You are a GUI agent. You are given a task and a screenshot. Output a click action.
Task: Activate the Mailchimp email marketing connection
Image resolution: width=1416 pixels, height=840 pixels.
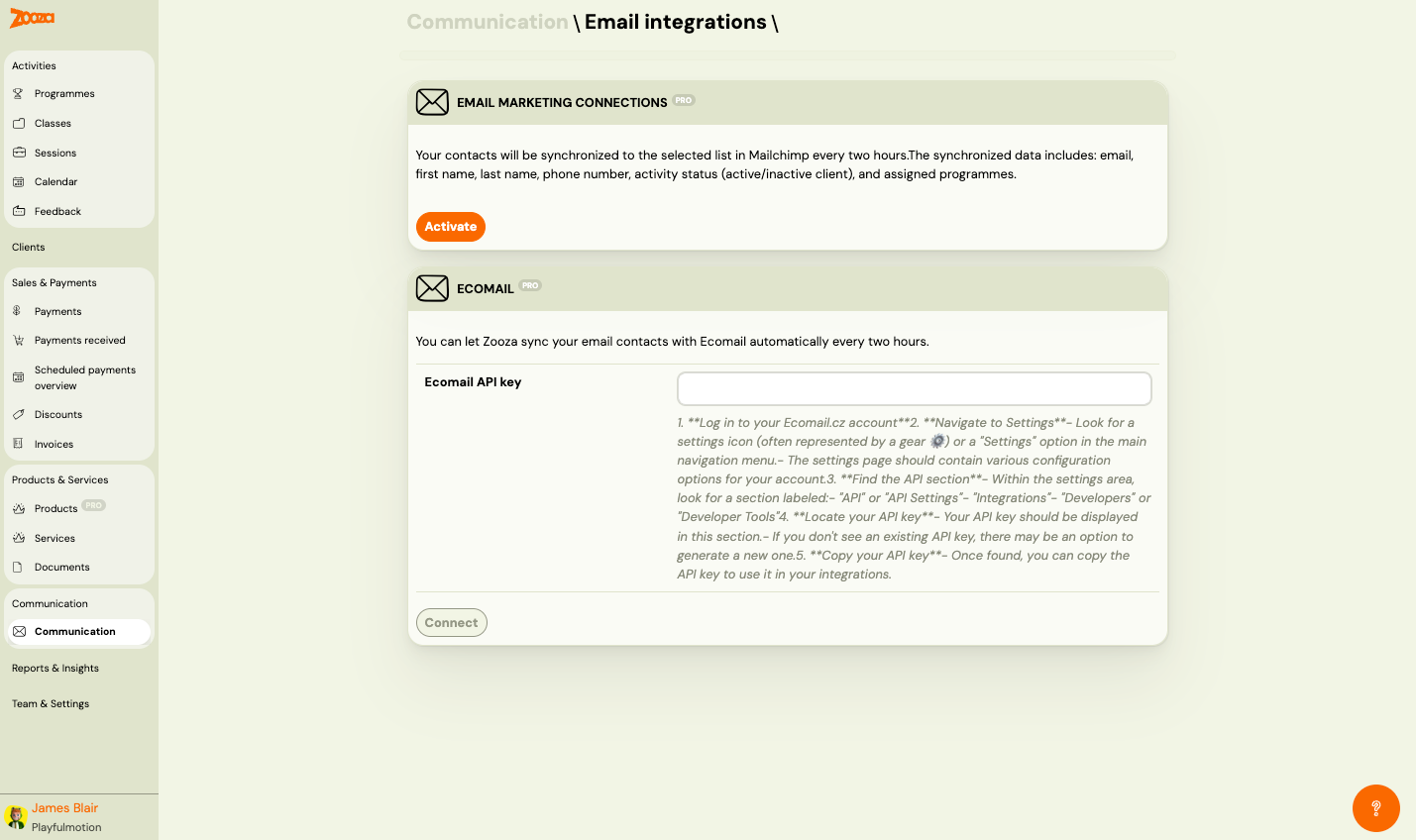tap(451, 227)
